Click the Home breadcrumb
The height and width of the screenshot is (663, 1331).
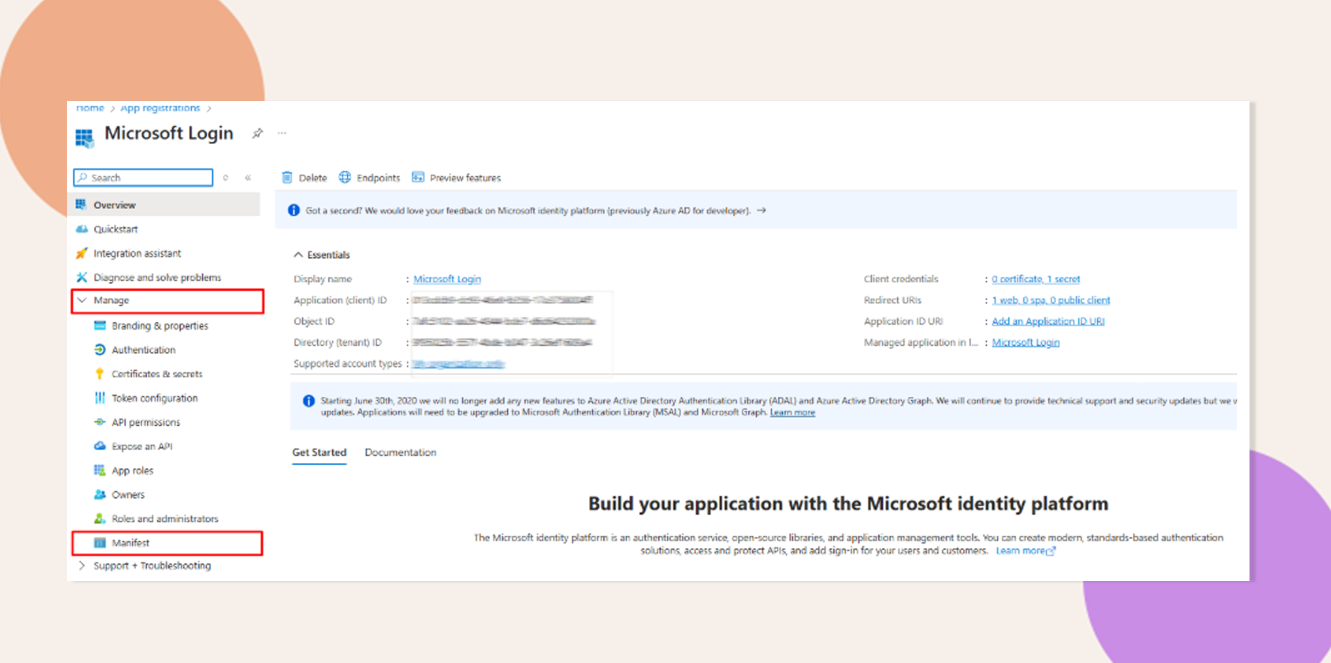click(x=90, y=108)
